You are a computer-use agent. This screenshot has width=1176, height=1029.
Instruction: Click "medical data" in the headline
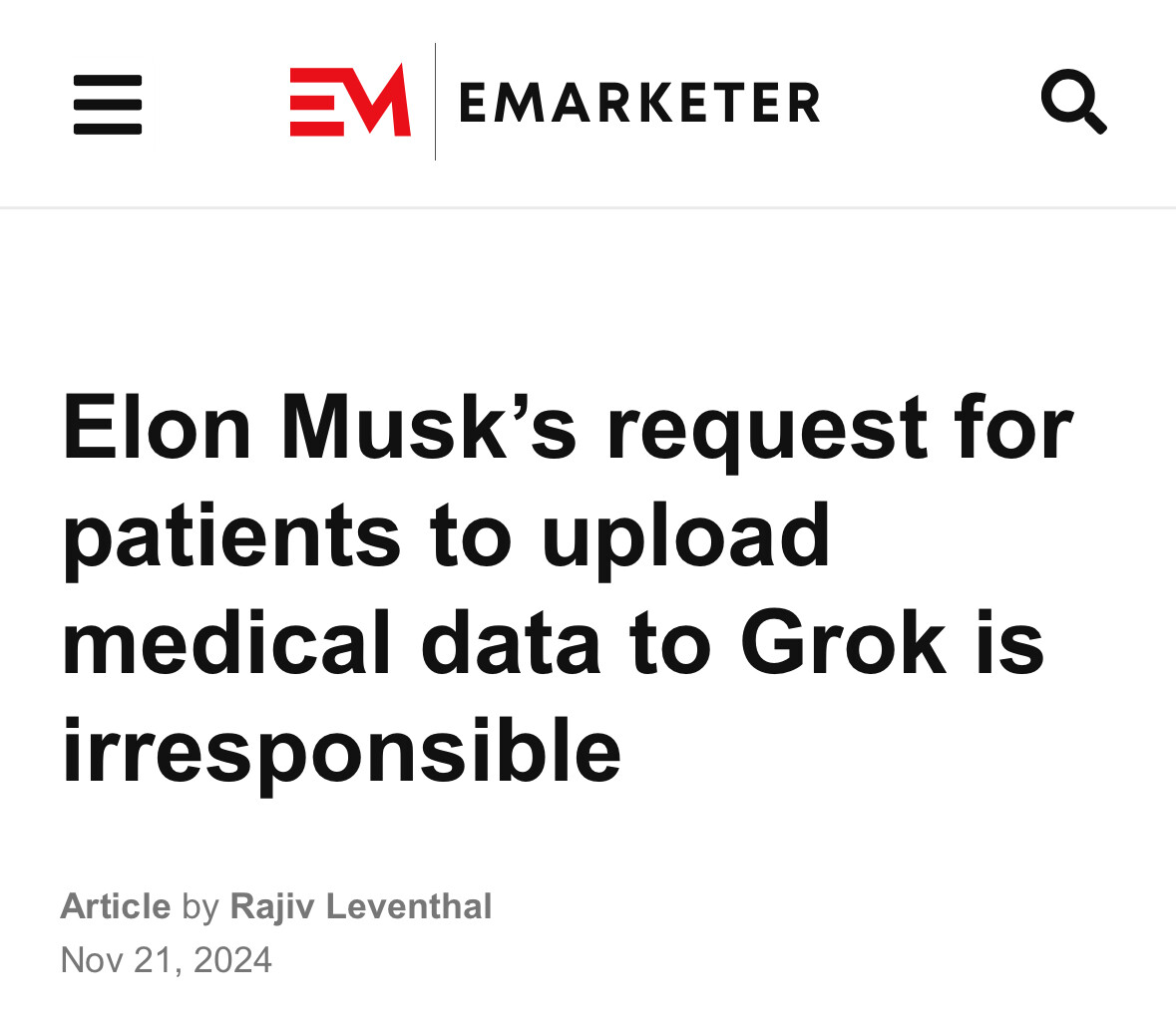click(x=332, y=643)
